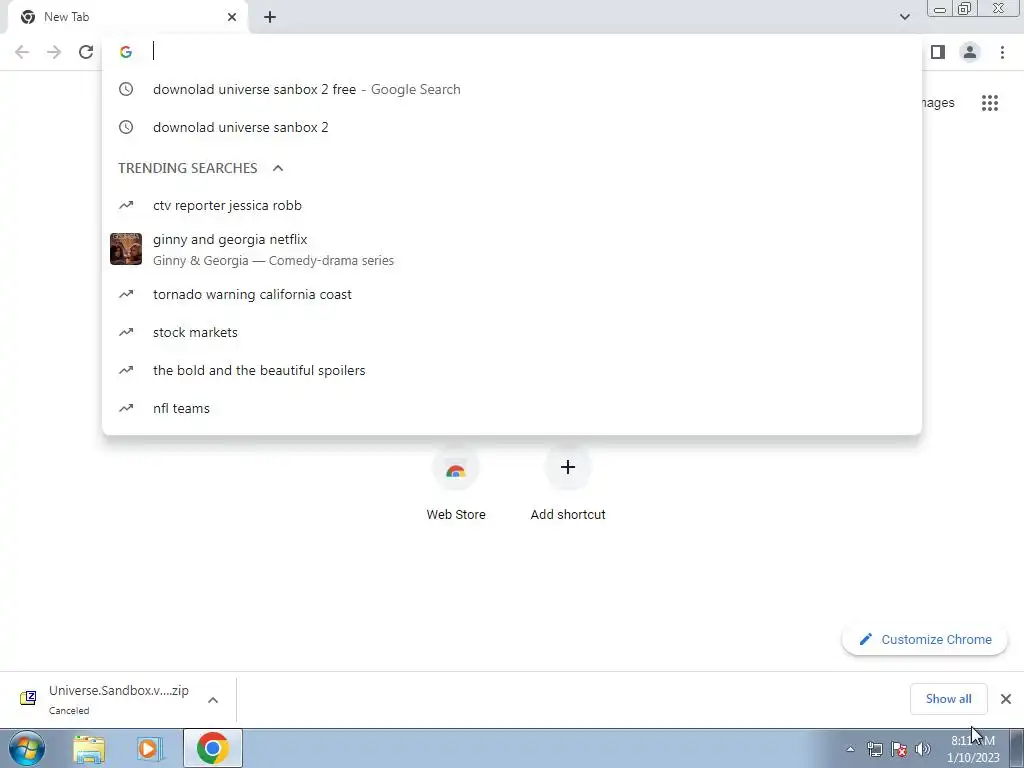This screenshot has height=768, width=1024.
Task: Open the profile avatar icon
Action: [x=970, y=52]
